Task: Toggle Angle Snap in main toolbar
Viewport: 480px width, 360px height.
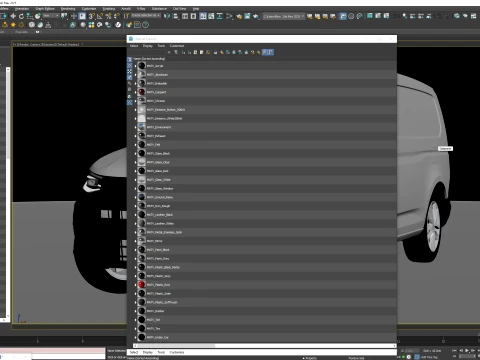Action: tap(100, 16)
